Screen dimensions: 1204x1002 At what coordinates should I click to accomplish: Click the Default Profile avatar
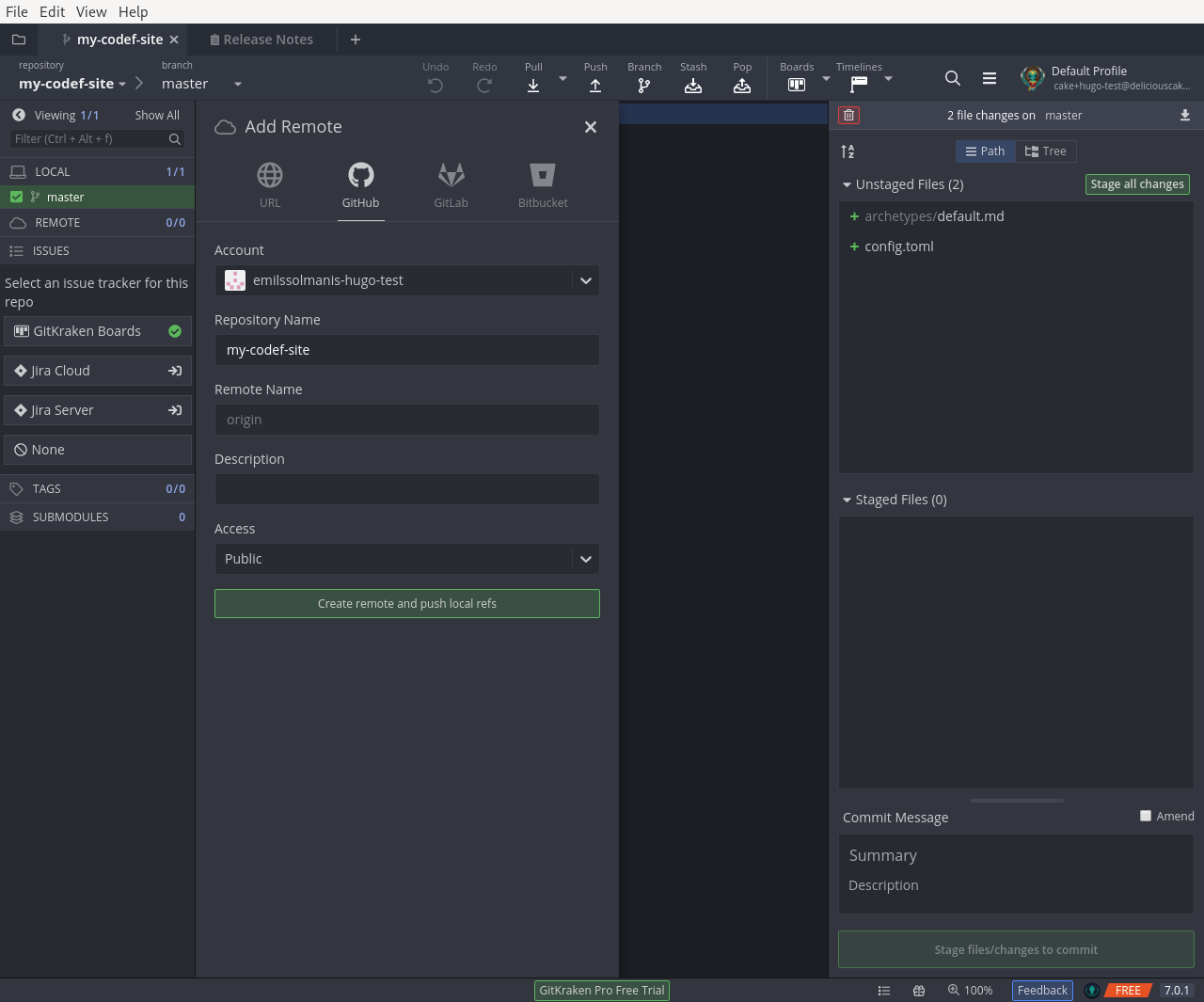pos(1033,78)
